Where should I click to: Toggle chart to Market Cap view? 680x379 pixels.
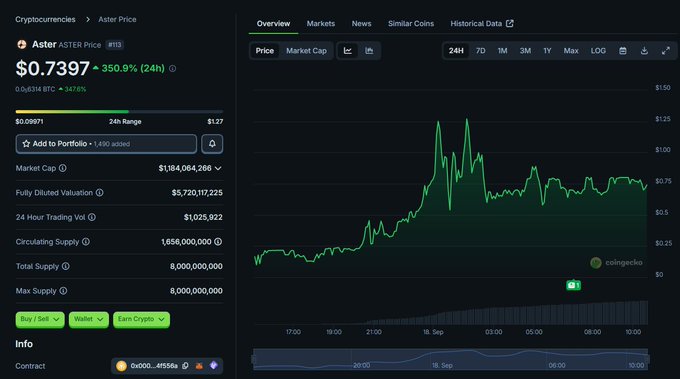[306, 51]
